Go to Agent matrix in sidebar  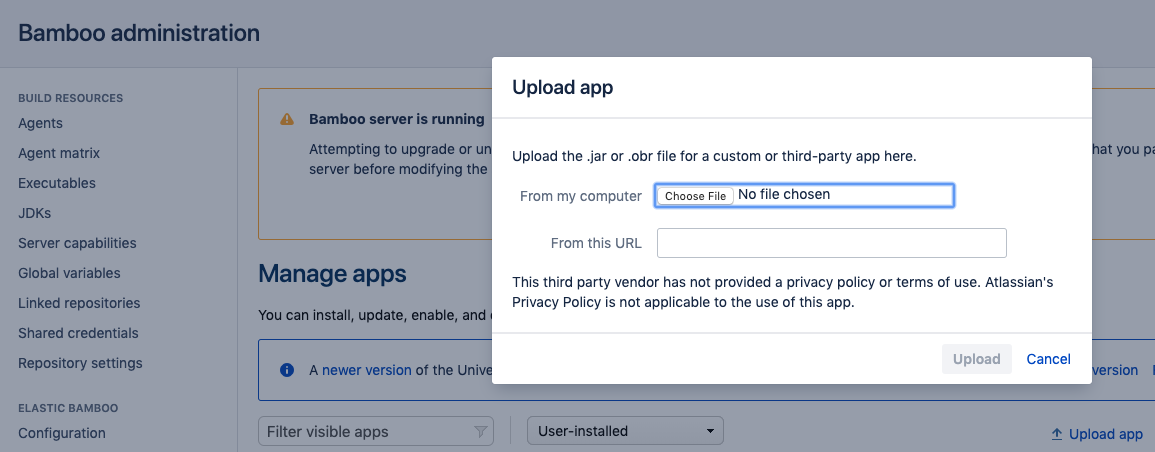pos(59,153)
